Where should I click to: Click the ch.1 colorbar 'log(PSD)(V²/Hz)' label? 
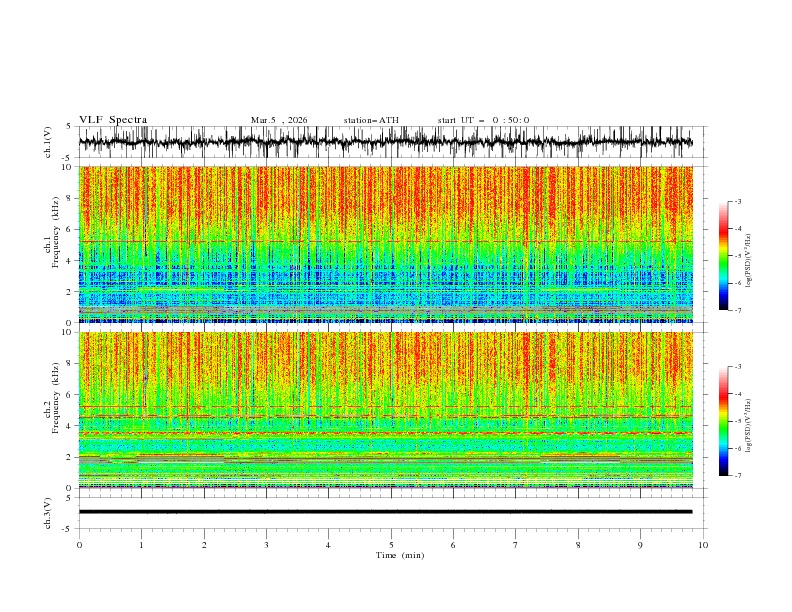[749, 261]
